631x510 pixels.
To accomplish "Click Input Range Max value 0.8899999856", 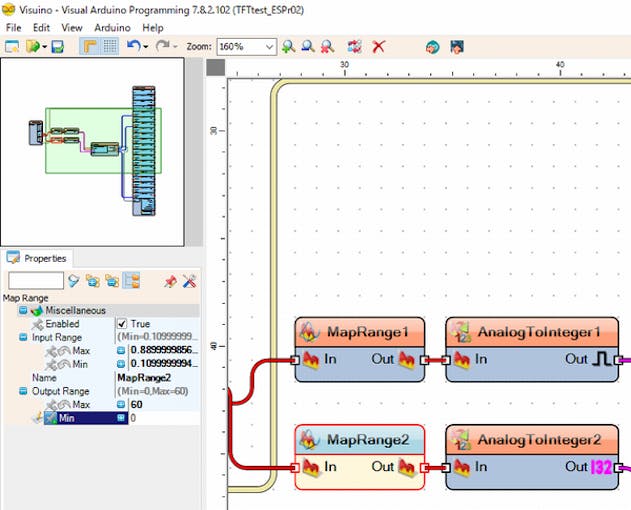I will pyautogui.click(x=164, y=350).
